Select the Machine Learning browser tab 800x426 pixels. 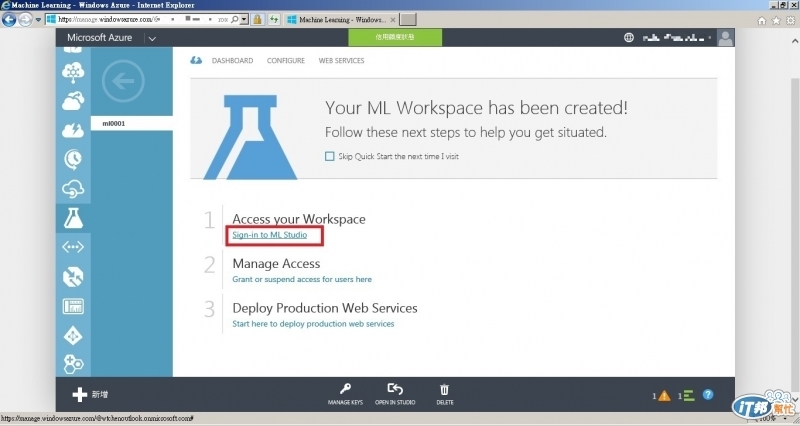[x=341, y=19]
